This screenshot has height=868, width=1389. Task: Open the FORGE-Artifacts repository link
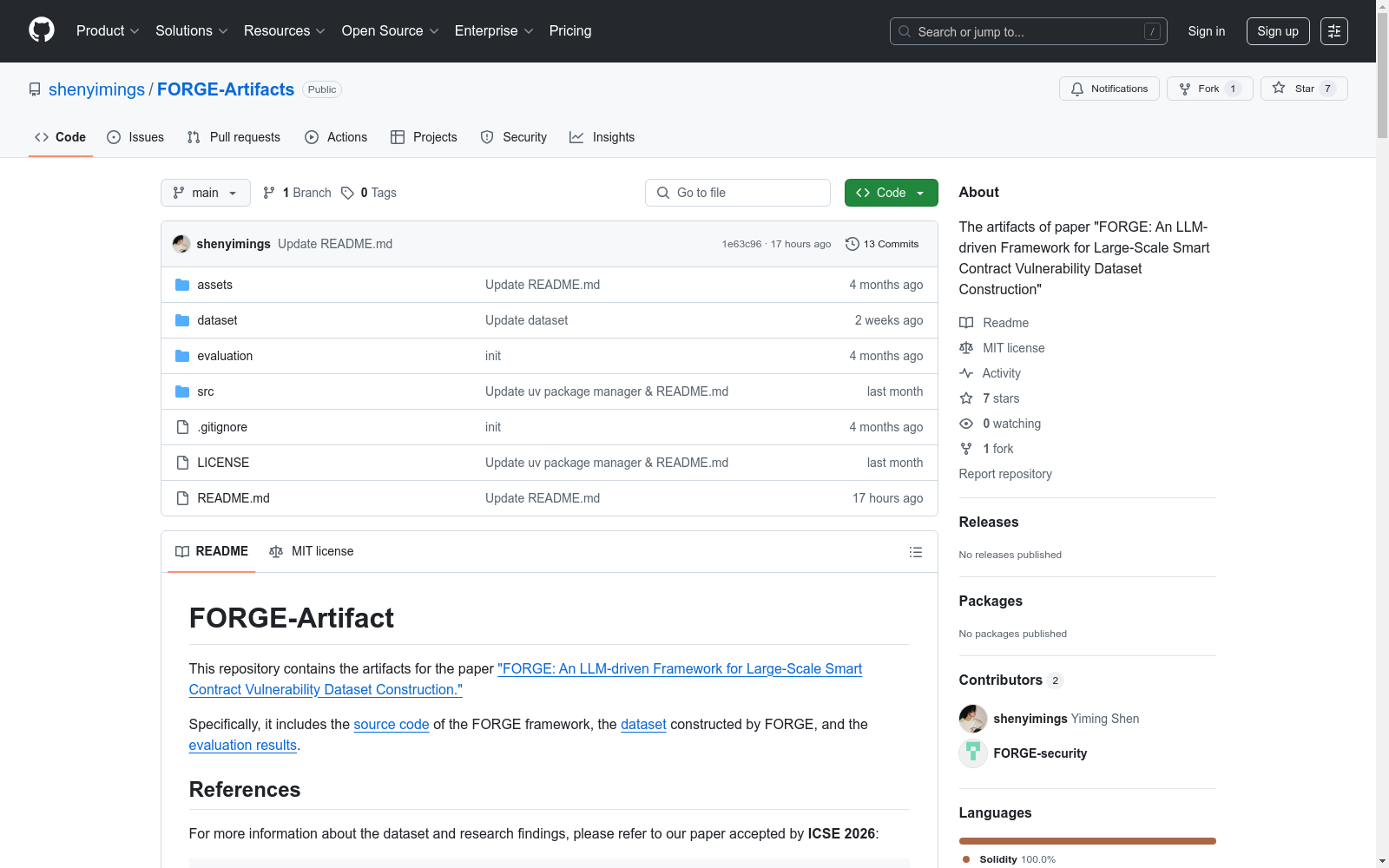[226, 89]
